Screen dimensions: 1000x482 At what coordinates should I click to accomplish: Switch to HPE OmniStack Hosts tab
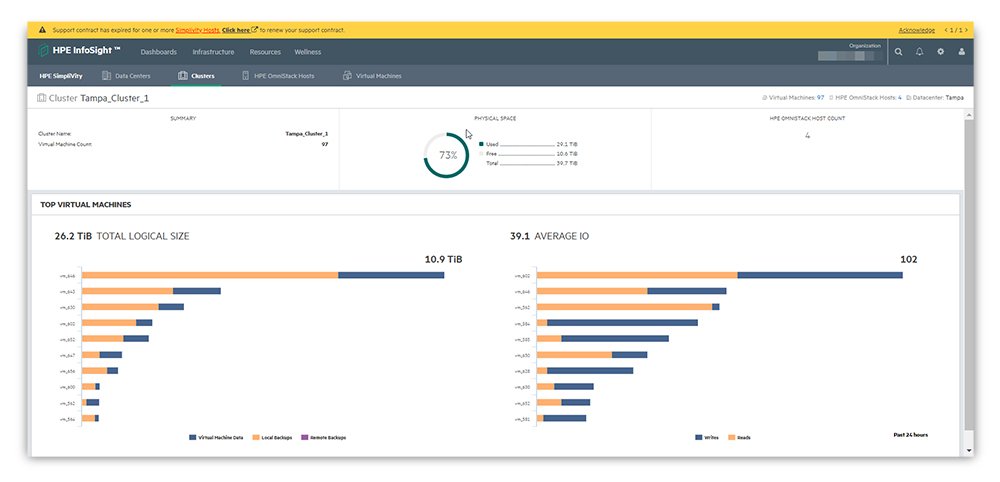pyautogui.click(x=278, y=76)
